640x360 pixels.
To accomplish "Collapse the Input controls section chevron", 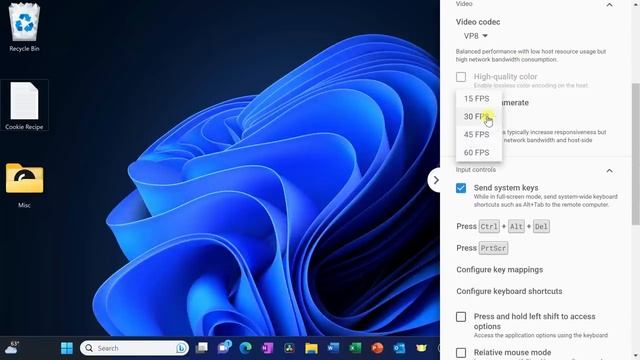I will [x=609, y=171].
